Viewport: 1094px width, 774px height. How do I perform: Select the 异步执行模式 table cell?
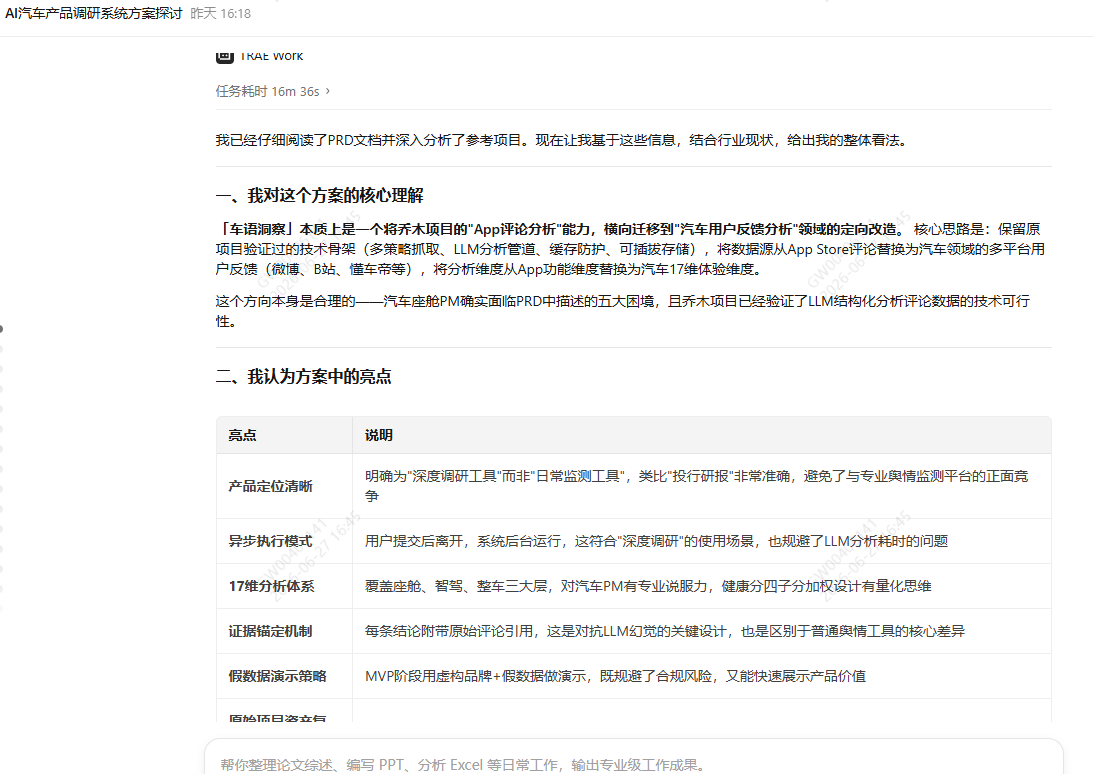[x=285, y=541]
